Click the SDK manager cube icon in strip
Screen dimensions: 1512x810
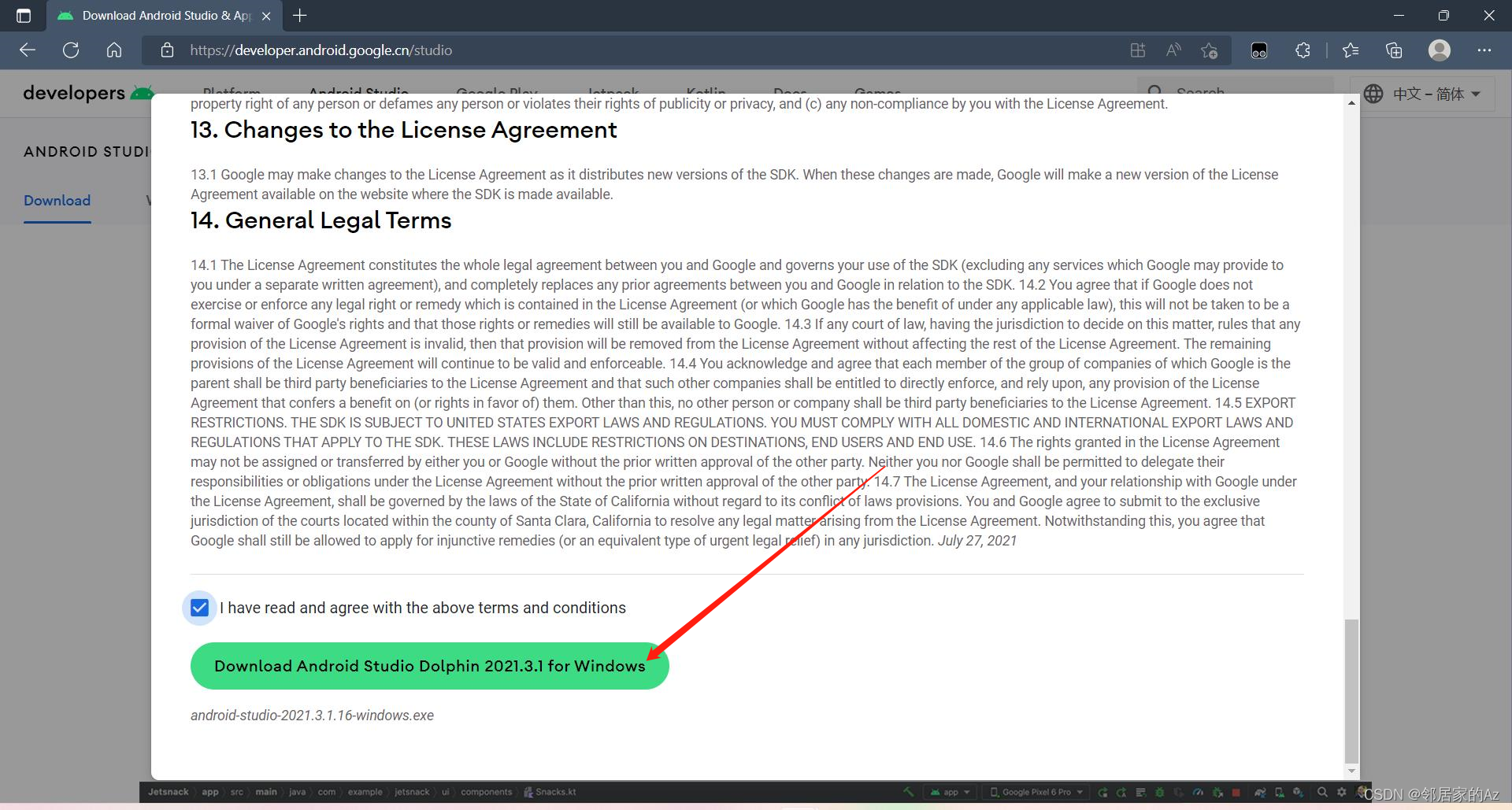click(1298, 792)
